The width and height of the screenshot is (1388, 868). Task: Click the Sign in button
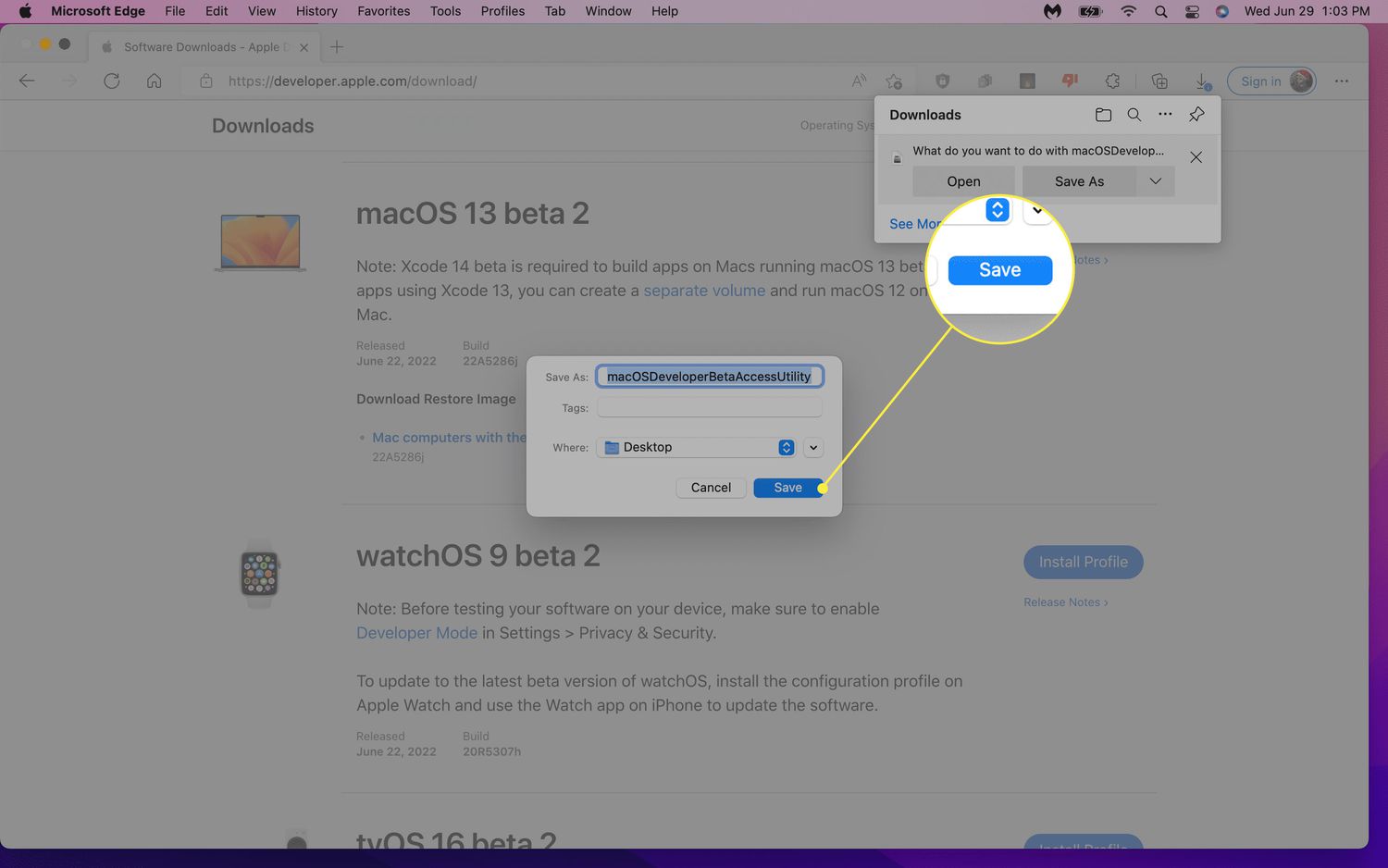click(1271, 81)
